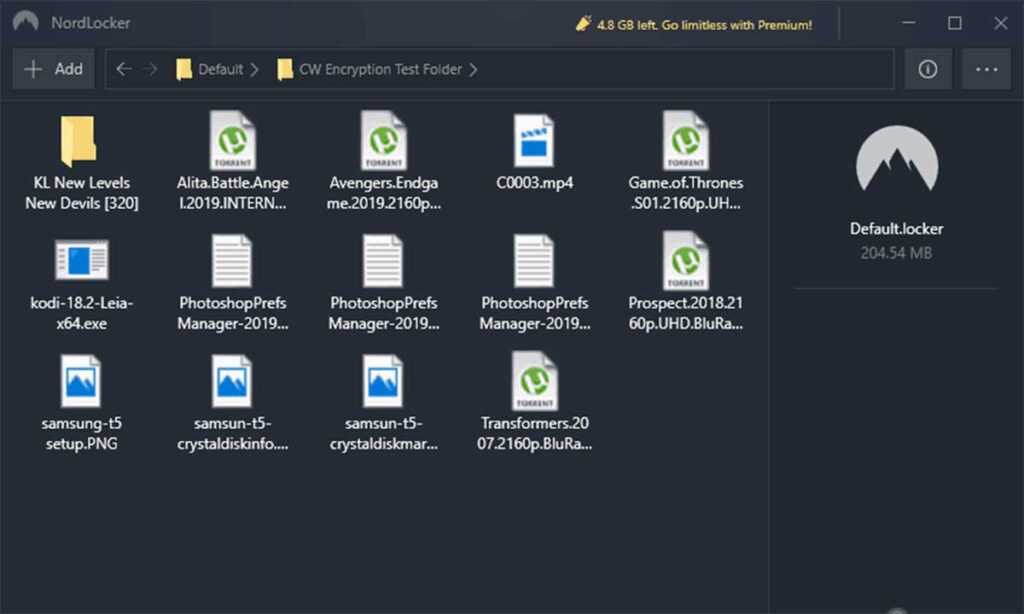This screenshot has height=614, width=1024.
Task: Expand the chevron after CW Encryption Test Folder
Action: (x=473, y=69)
